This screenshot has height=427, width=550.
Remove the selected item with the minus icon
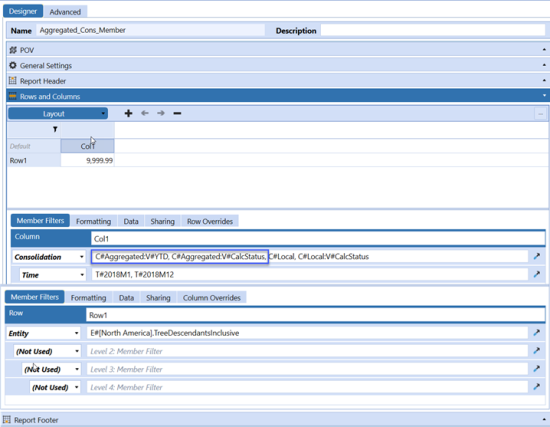[x=177, y=113]
